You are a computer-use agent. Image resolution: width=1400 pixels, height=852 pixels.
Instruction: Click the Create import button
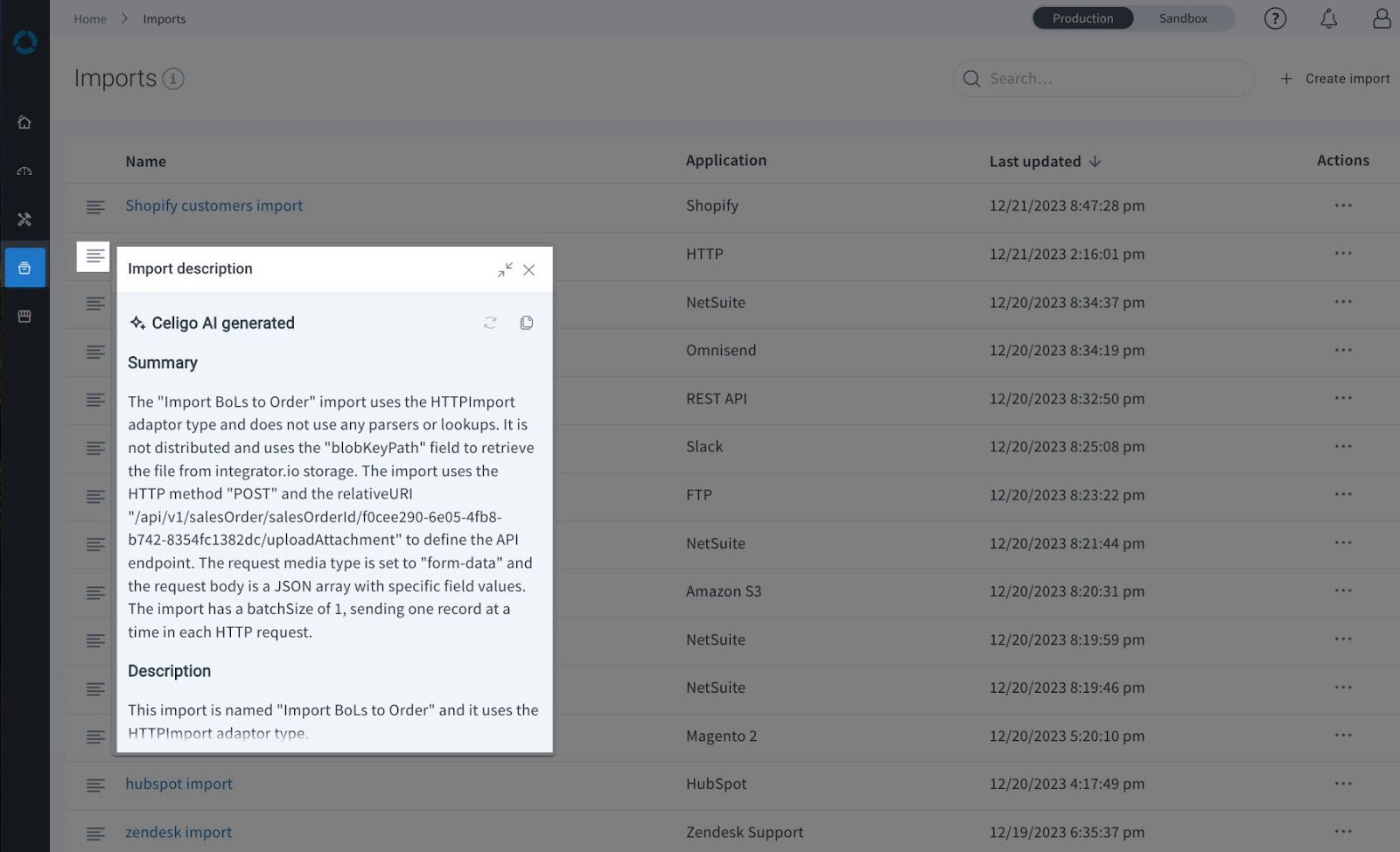coord(1333,78)
